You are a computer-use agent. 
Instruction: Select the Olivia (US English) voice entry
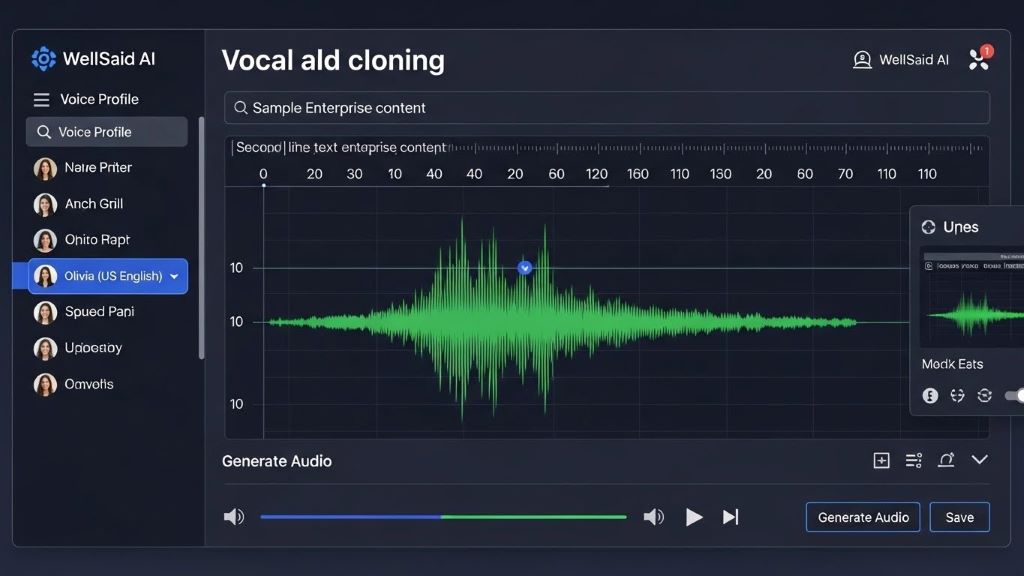coord(108,276)
